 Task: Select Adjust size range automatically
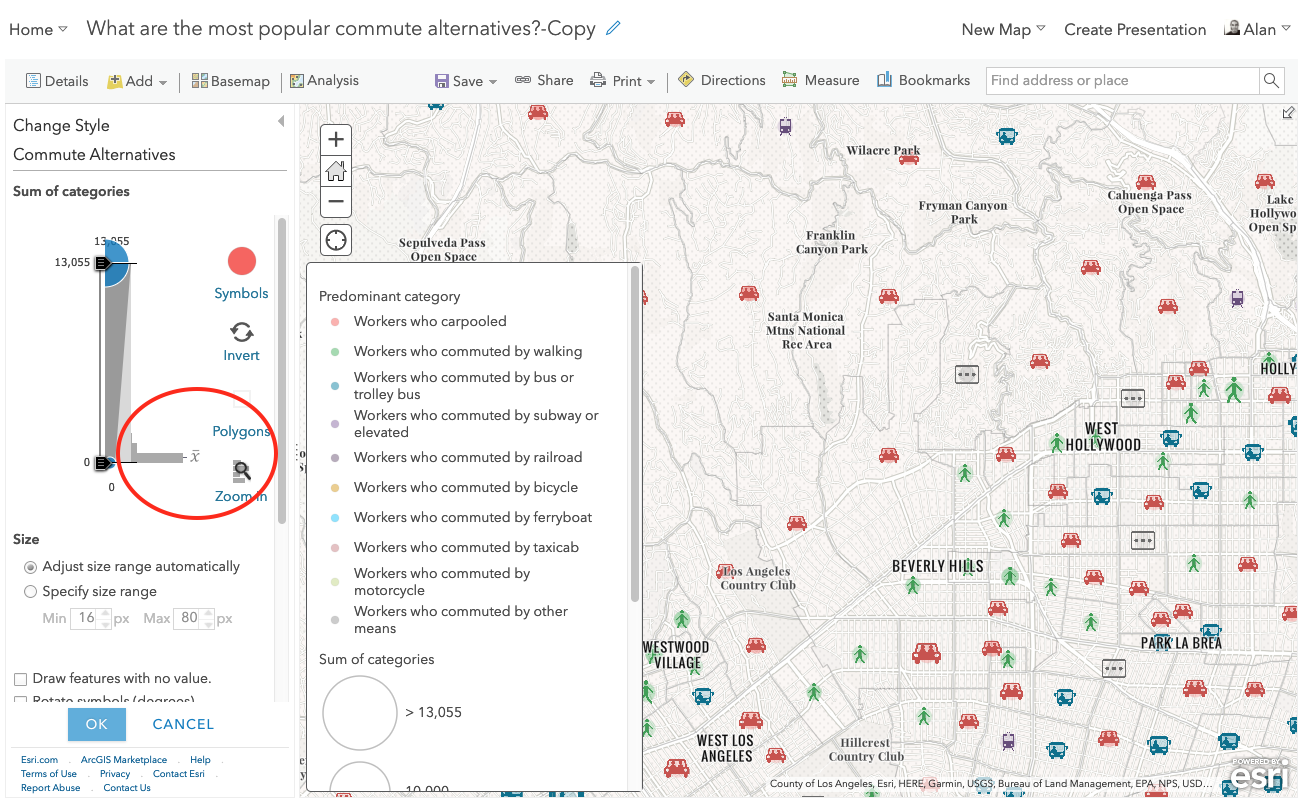[30, 567]
